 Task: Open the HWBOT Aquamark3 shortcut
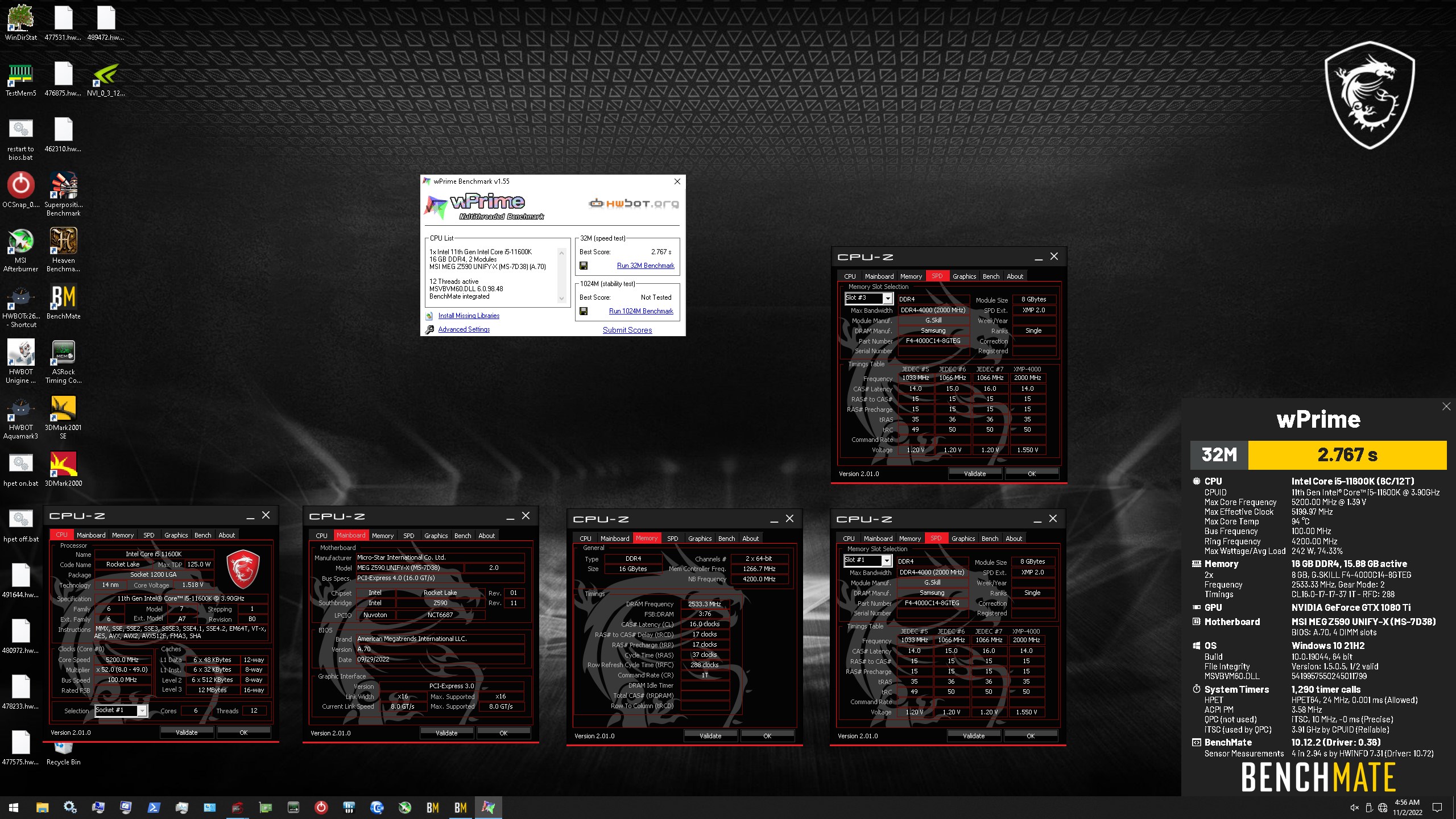(x=21, y=417)
